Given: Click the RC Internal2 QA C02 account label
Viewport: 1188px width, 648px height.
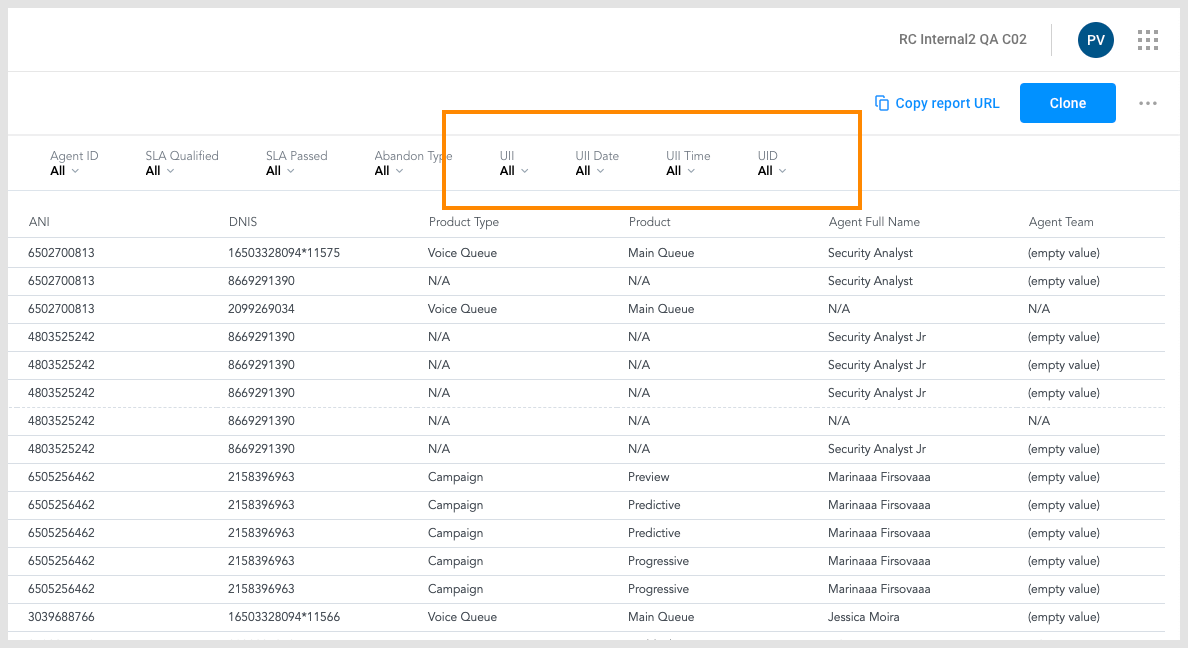Looking at the screenshot, I should click(963, 39).
